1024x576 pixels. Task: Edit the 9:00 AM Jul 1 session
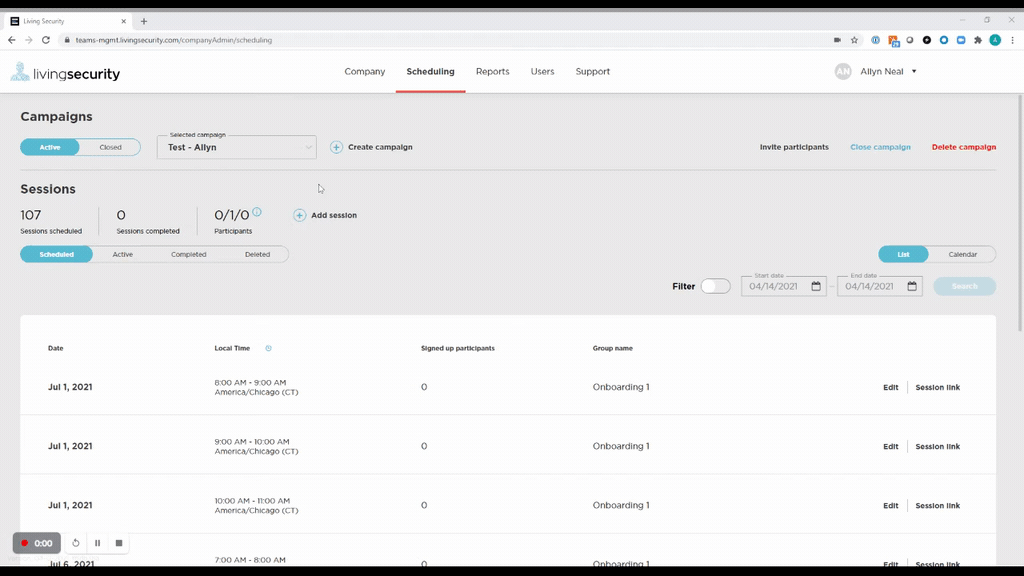[x=891, y=447]
